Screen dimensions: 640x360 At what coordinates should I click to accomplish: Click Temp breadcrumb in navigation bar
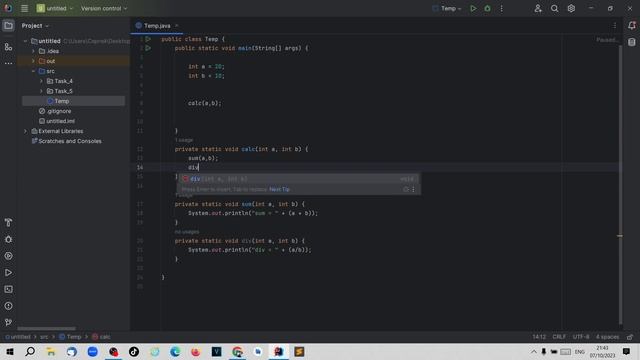pos(70,337)
